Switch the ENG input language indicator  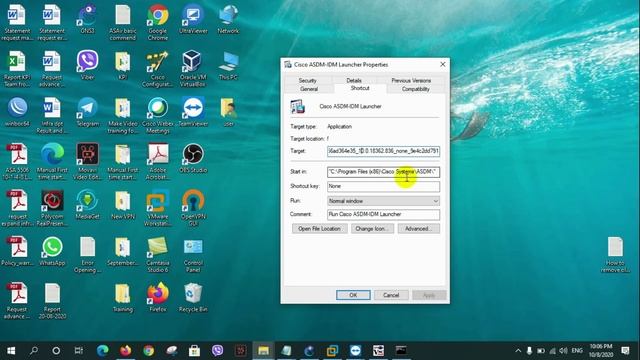click(577, 350)
